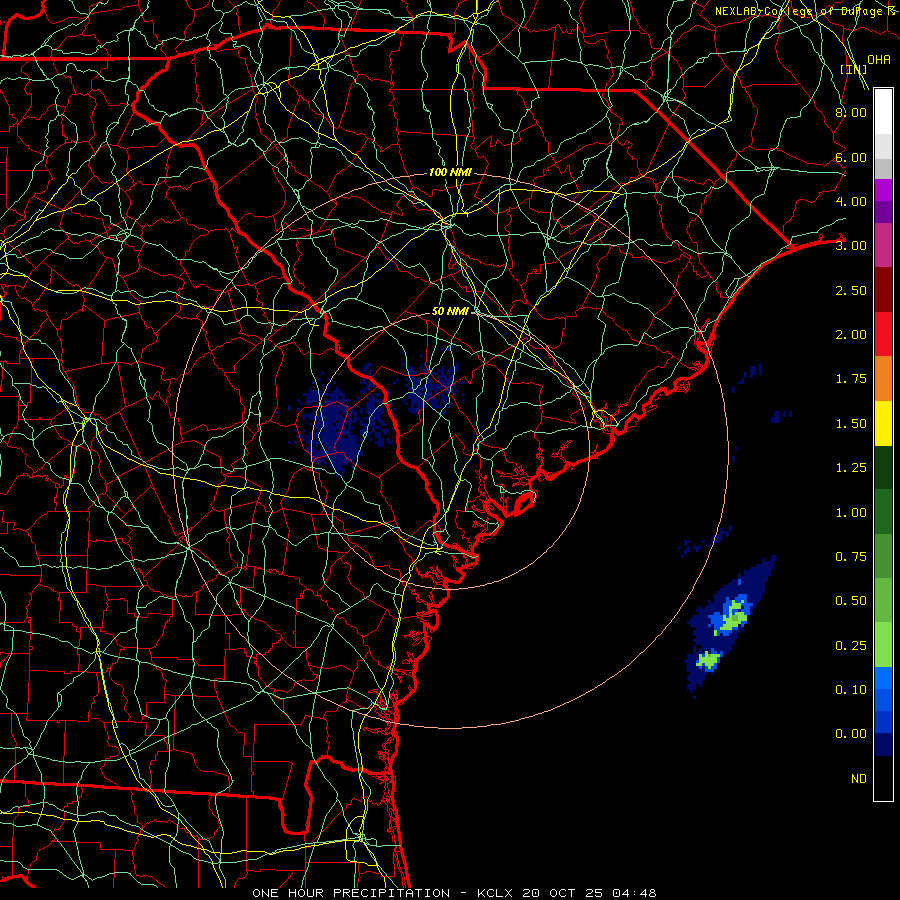Viewport: 900px width, 900px height.
Task: Select the white swatch at legend top
Action: click(883, 112)
